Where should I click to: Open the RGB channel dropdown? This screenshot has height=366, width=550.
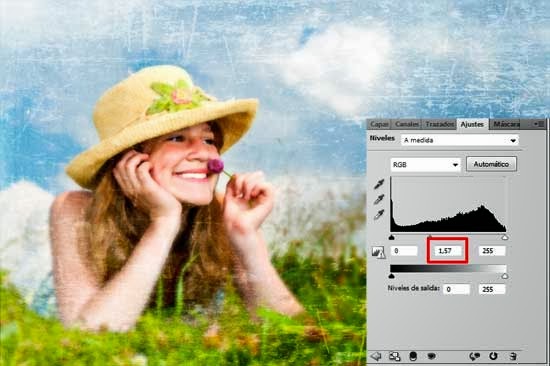point(425,165)
